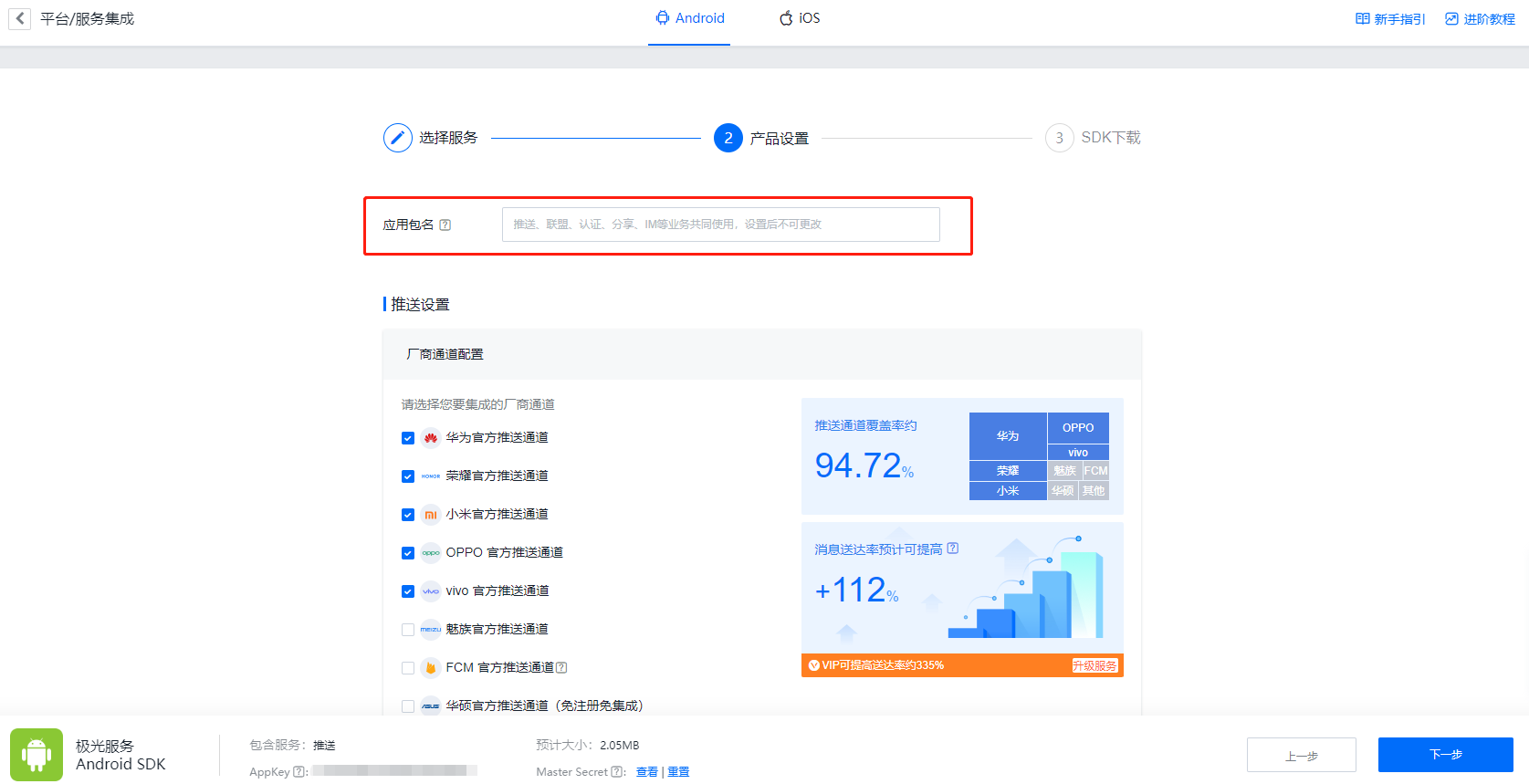Proceed with the 下一步 button

pyautogui.click(x=1446, y=755)
